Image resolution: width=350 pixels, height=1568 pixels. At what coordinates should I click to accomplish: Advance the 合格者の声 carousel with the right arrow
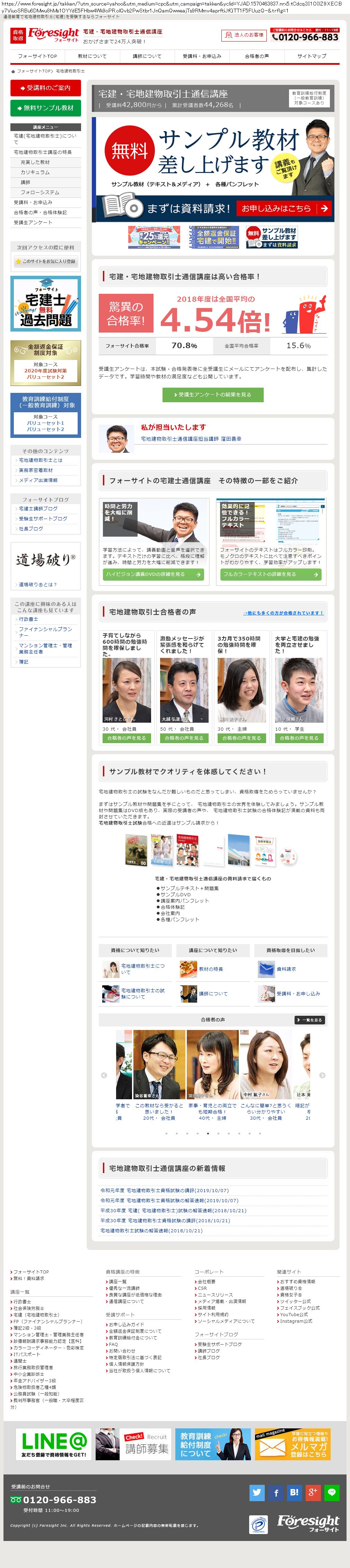pyautogui.click(x=322, y=1075)
